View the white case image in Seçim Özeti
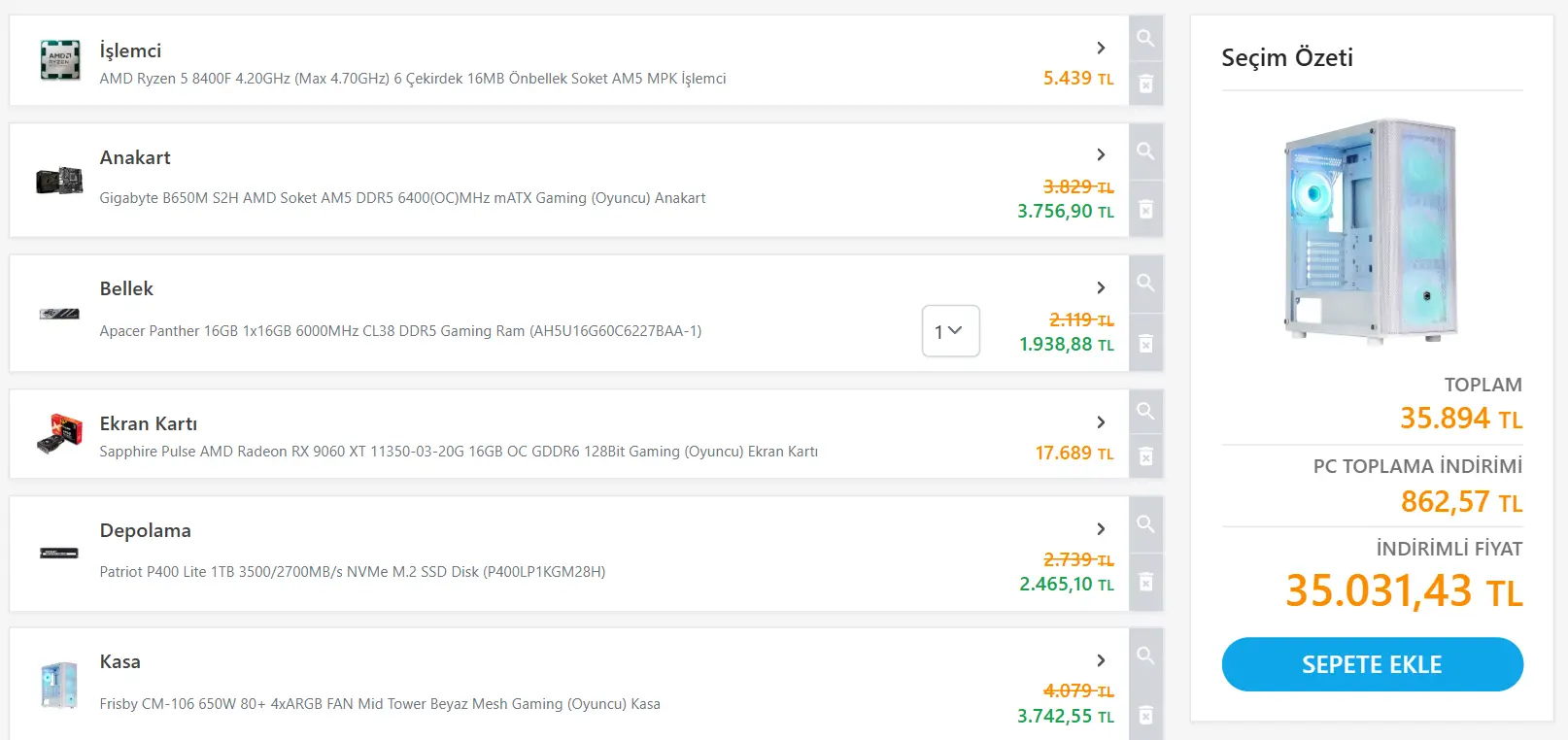Image resolution: width=1568 pixels, height=740 pixels. (x=1372, y=231)
